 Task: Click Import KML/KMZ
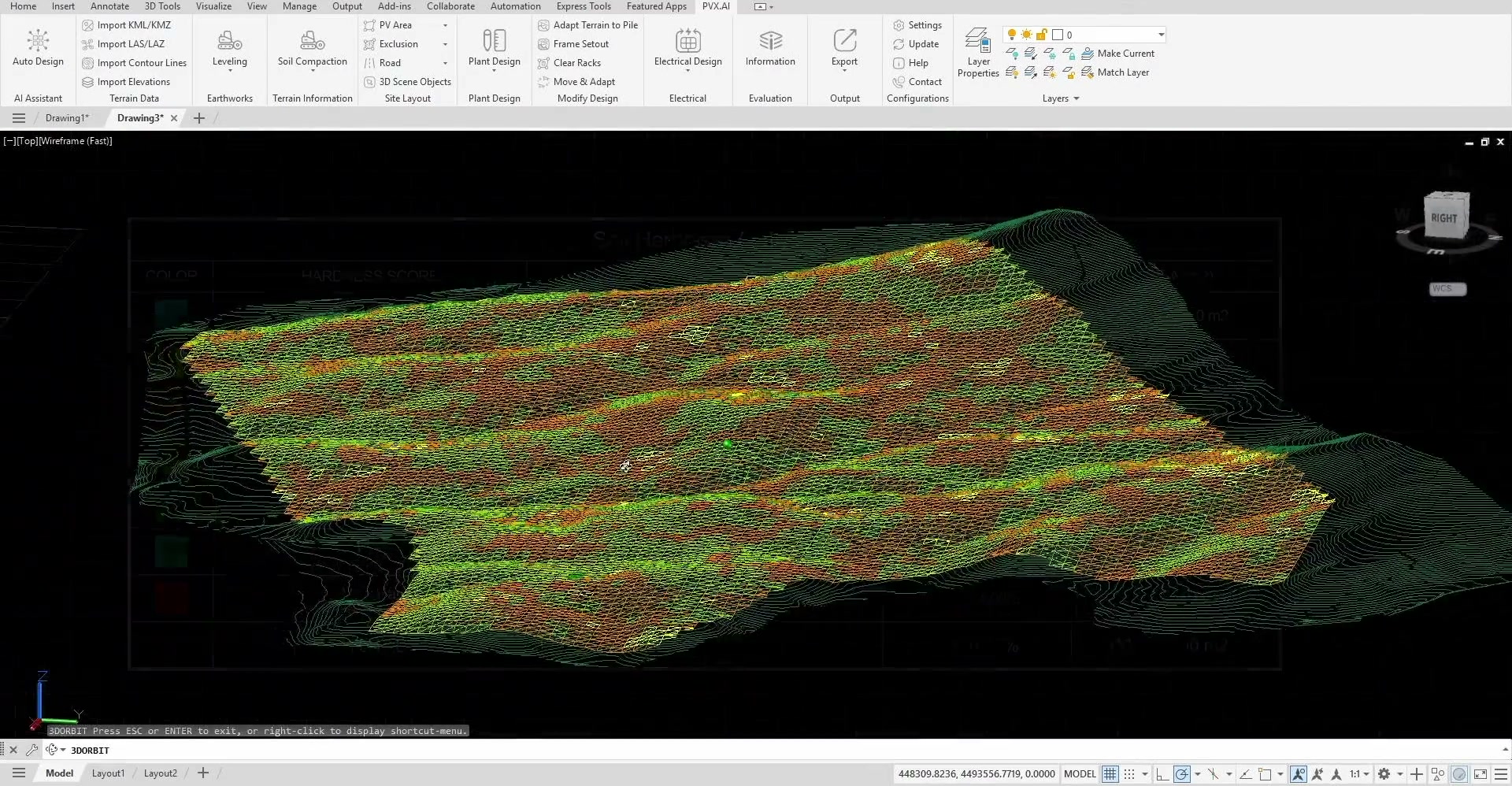pos(126,25)
